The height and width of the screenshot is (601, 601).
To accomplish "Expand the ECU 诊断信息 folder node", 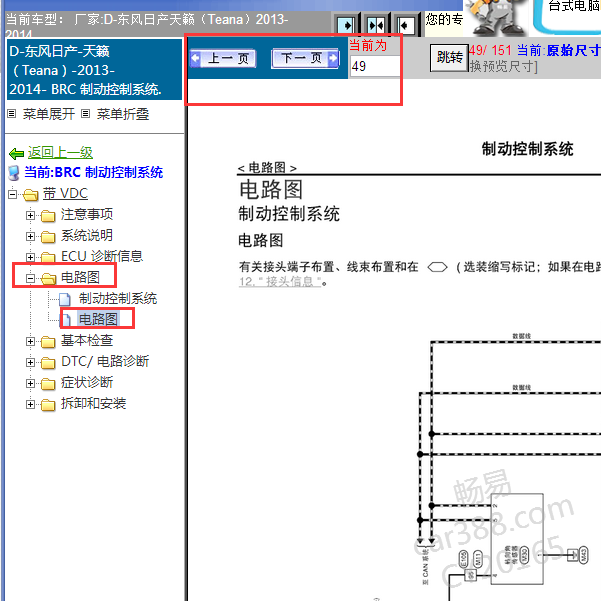I will coord(30,257).
